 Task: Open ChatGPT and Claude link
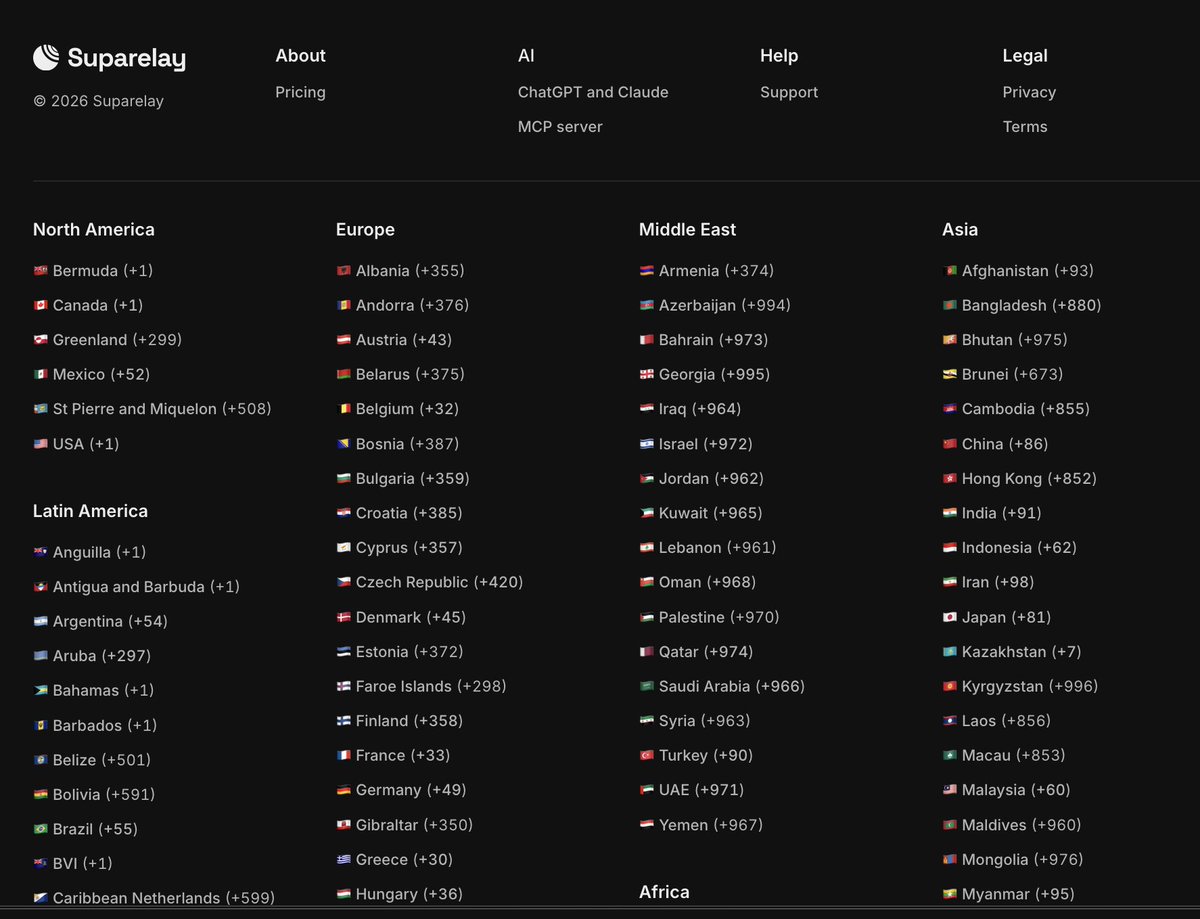[x=593, y=92]
